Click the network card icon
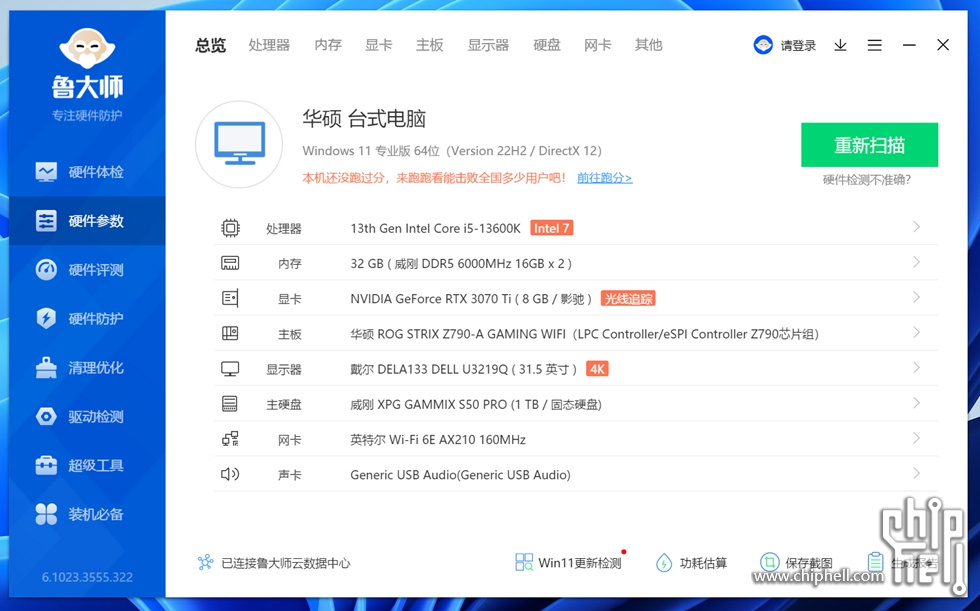 [x=230, y=439]
